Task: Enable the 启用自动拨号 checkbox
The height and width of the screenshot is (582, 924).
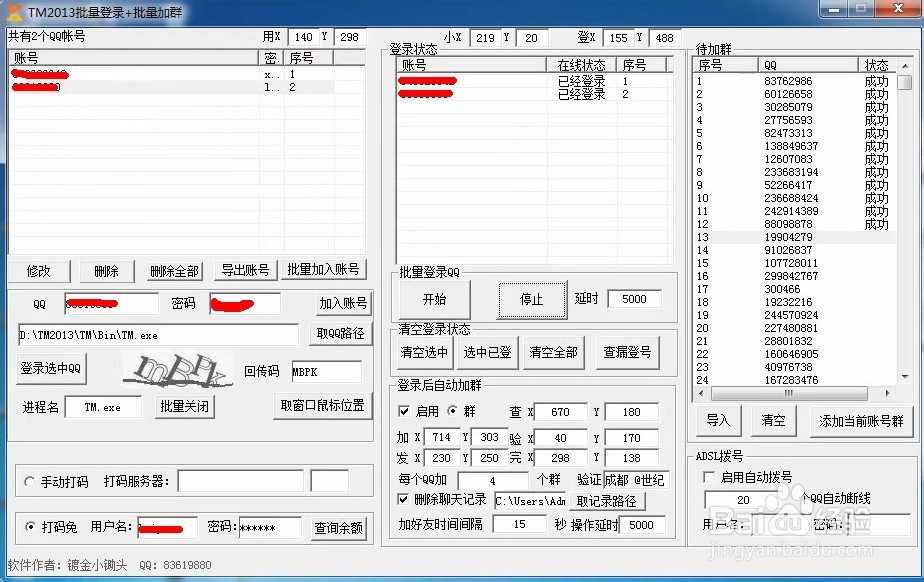Action: 710,477
